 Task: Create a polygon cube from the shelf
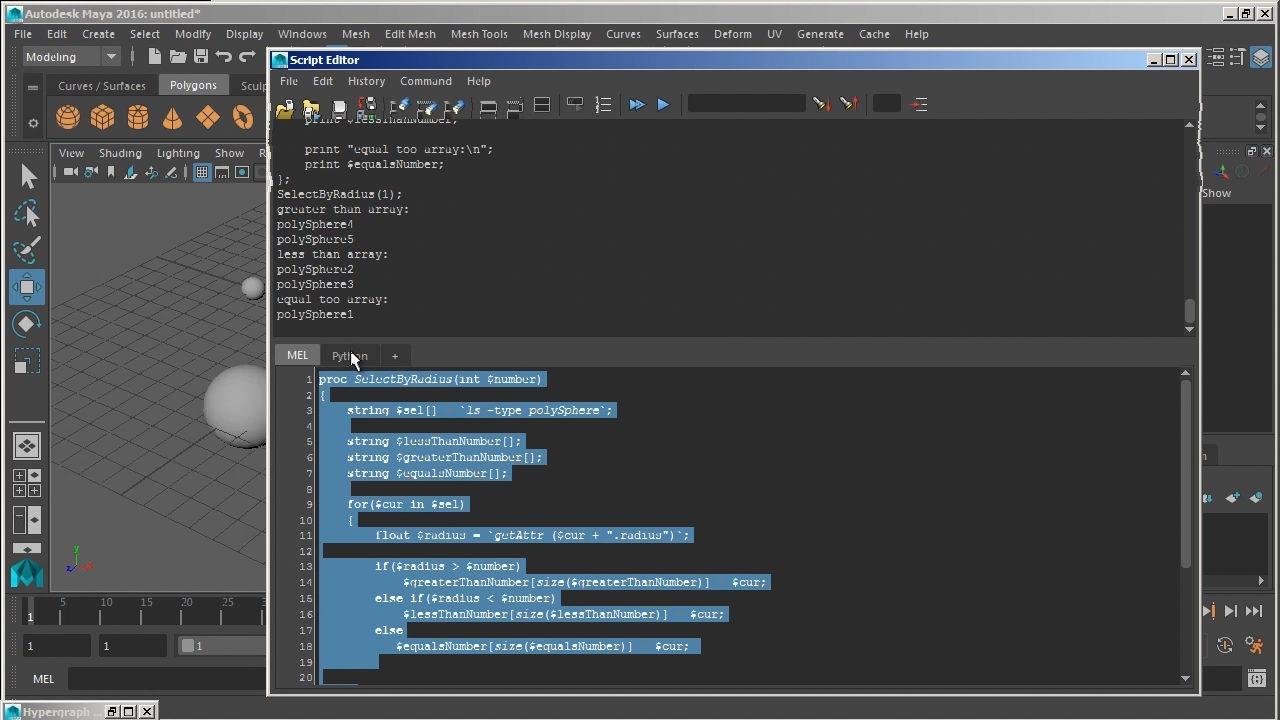(103, 117)
